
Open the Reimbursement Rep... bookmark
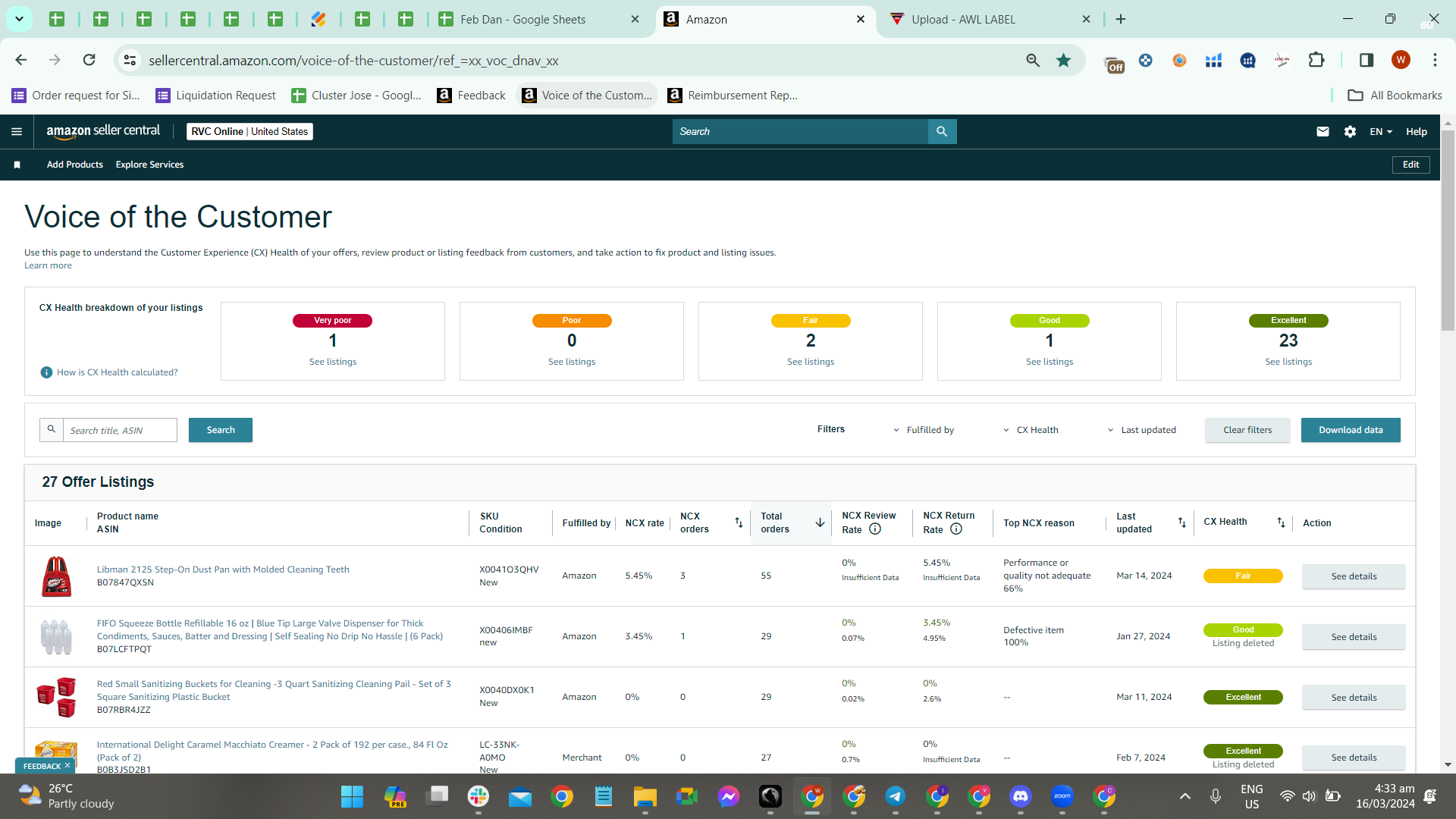[732, 95]
